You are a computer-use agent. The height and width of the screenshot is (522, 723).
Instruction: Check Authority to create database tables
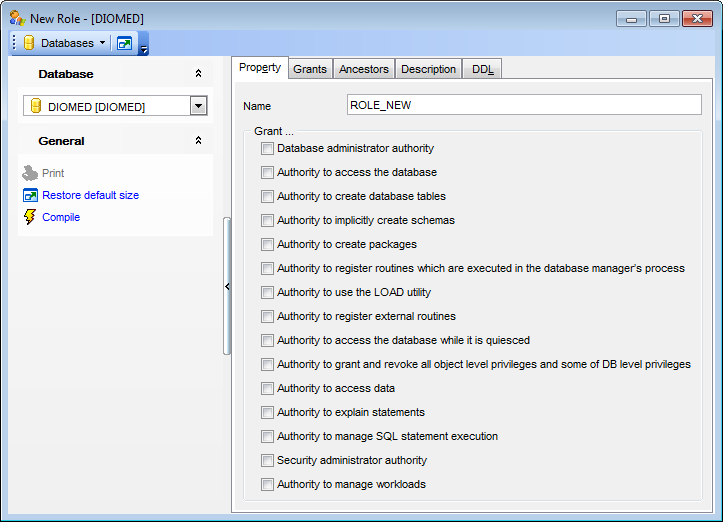tap(267, 196)
